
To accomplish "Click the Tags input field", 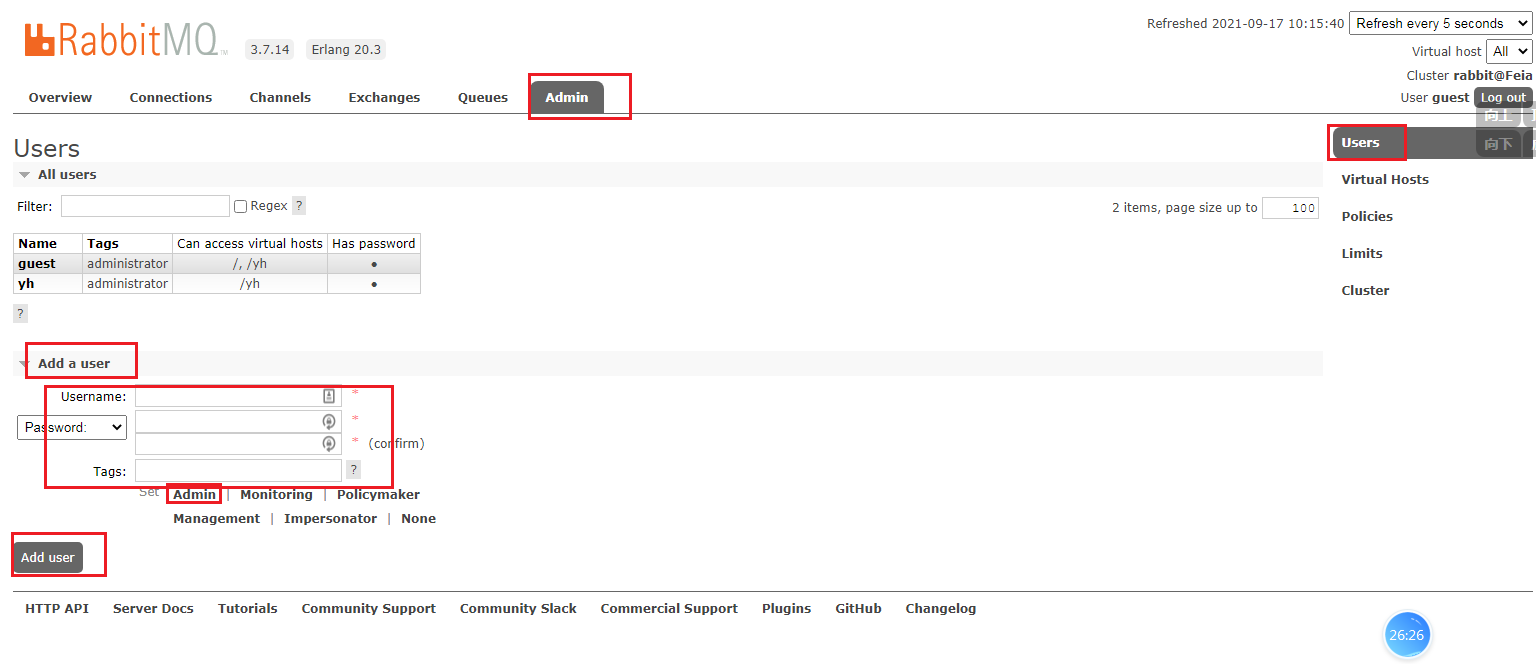I will (238, 470).
